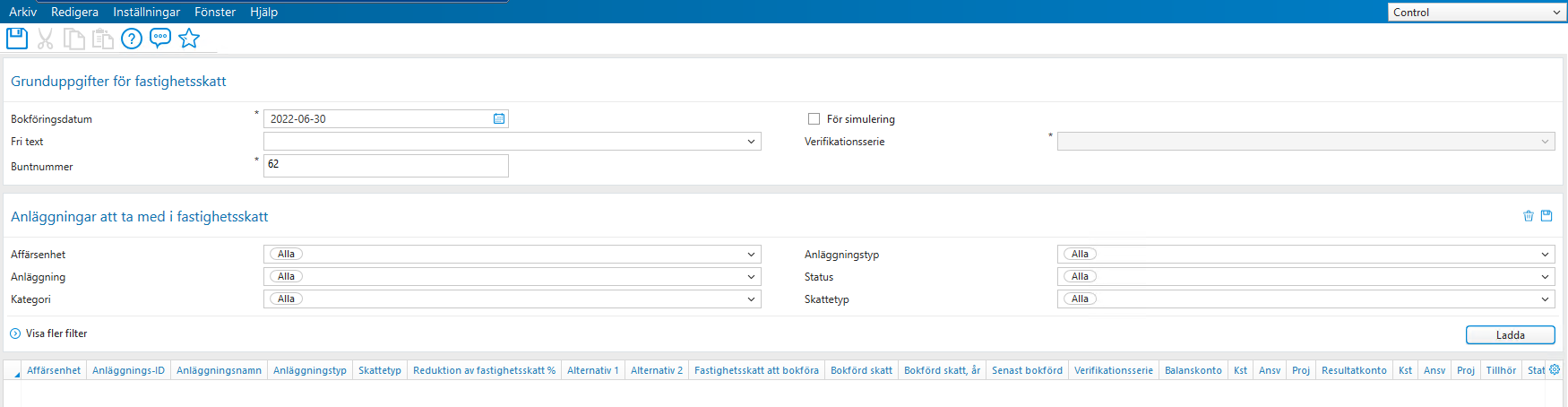Click the Anläggningstyp column header
This screenshot has height=407, width=1568.
(x=310, y=370)
